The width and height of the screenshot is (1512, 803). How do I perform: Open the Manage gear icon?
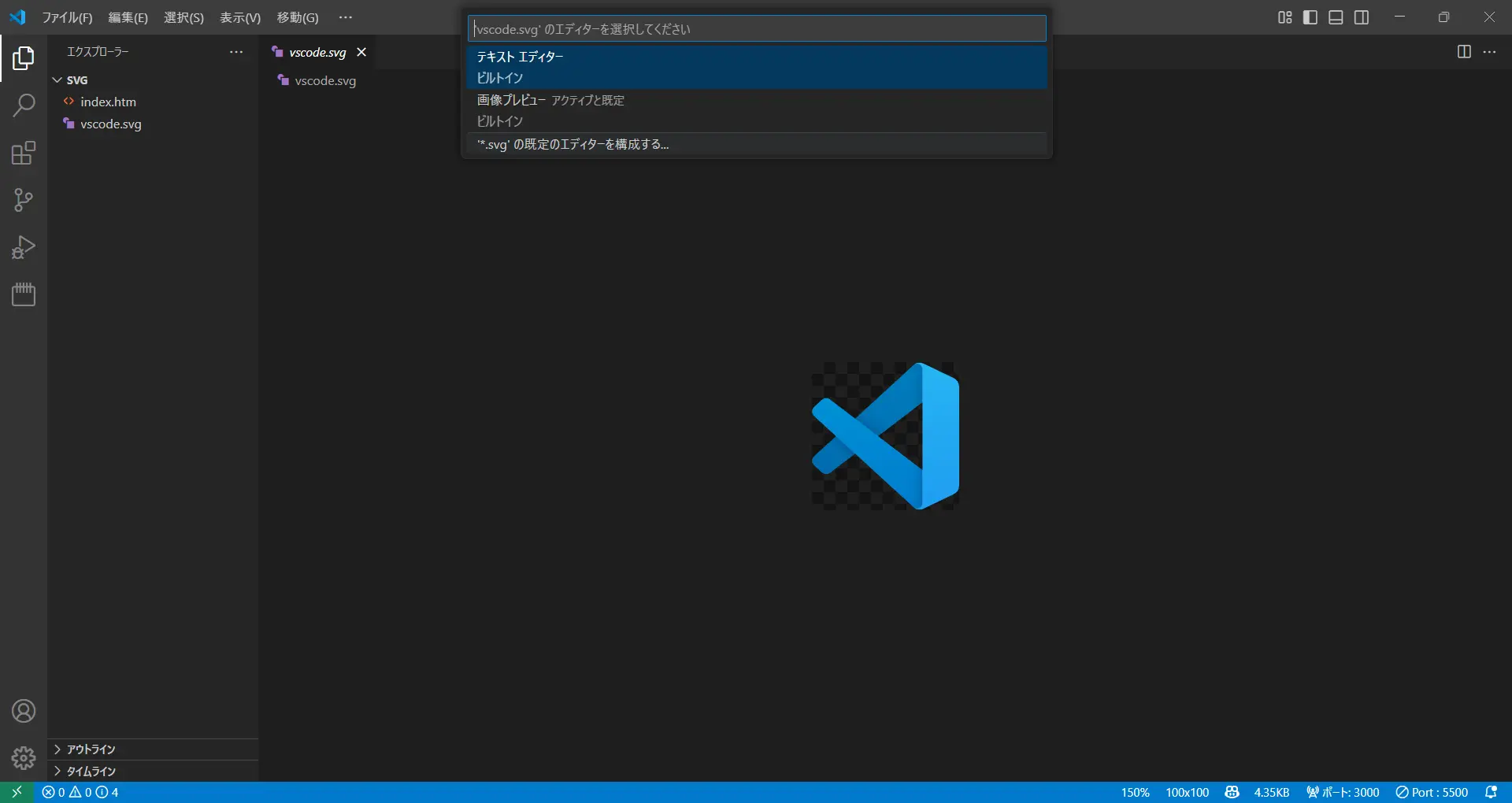(24, 758)
